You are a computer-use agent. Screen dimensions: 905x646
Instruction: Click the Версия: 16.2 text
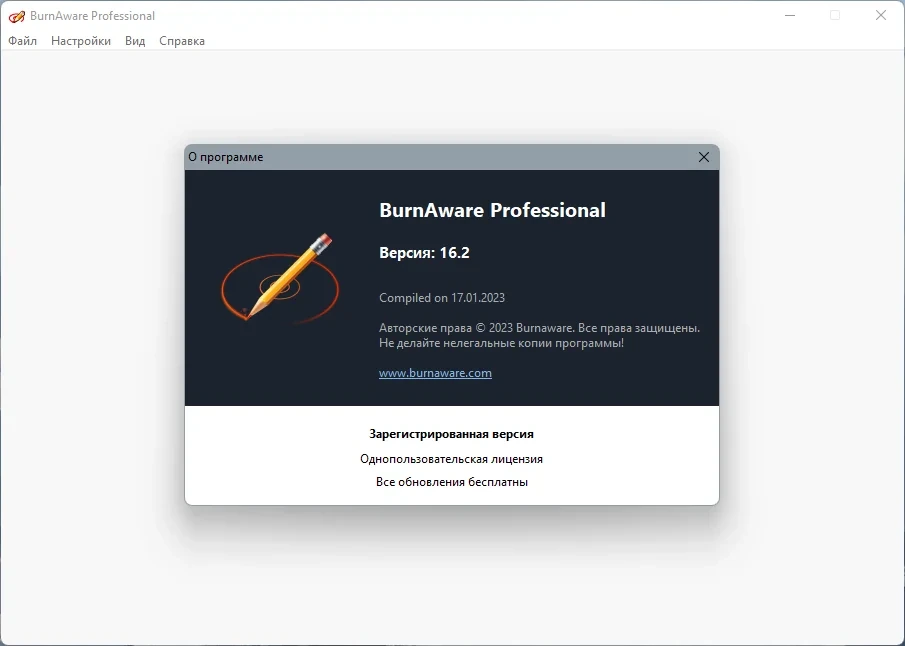(x=424, y=253)
